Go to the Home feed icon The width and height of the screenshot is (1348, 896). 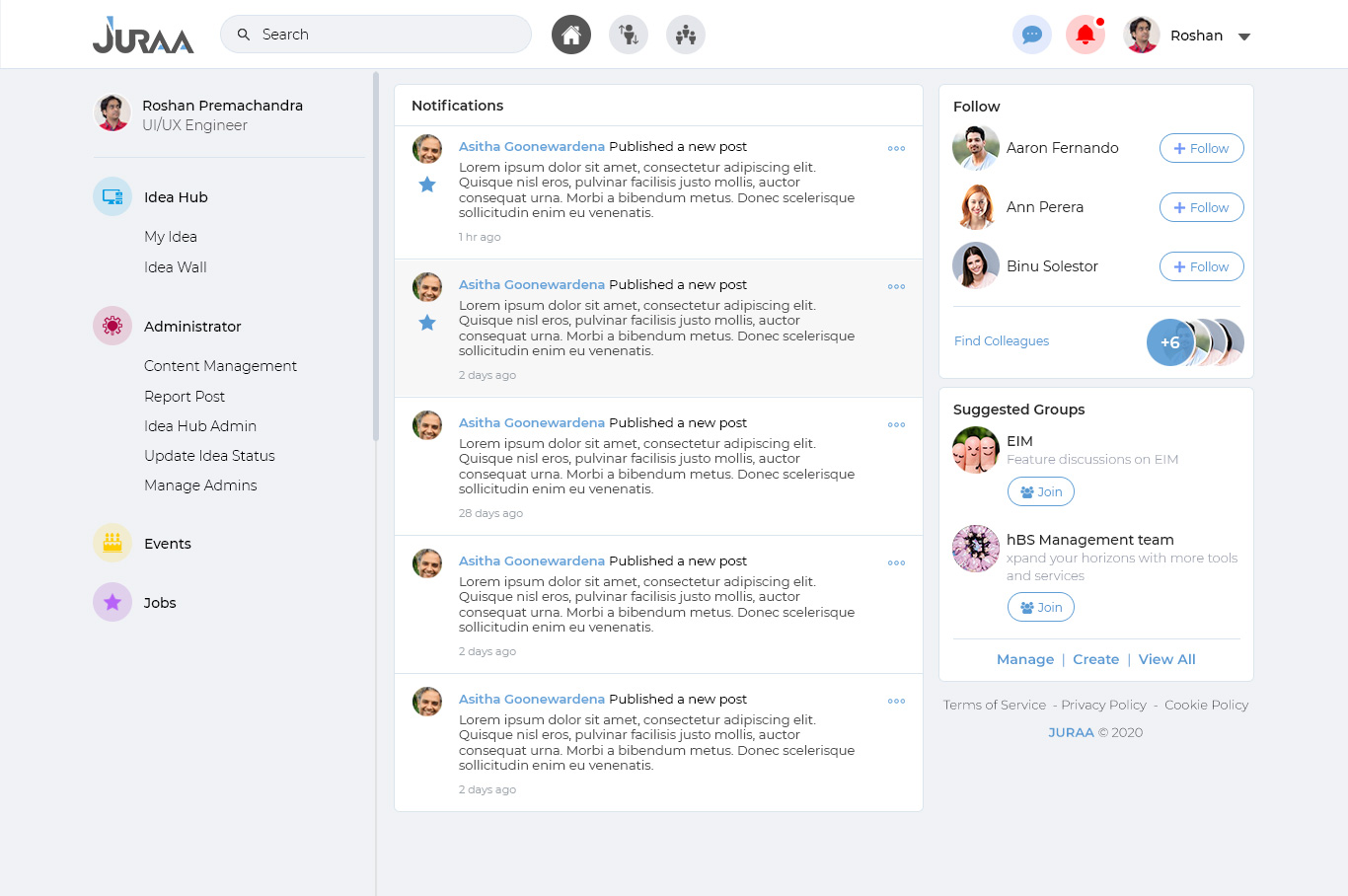(570, 36)
